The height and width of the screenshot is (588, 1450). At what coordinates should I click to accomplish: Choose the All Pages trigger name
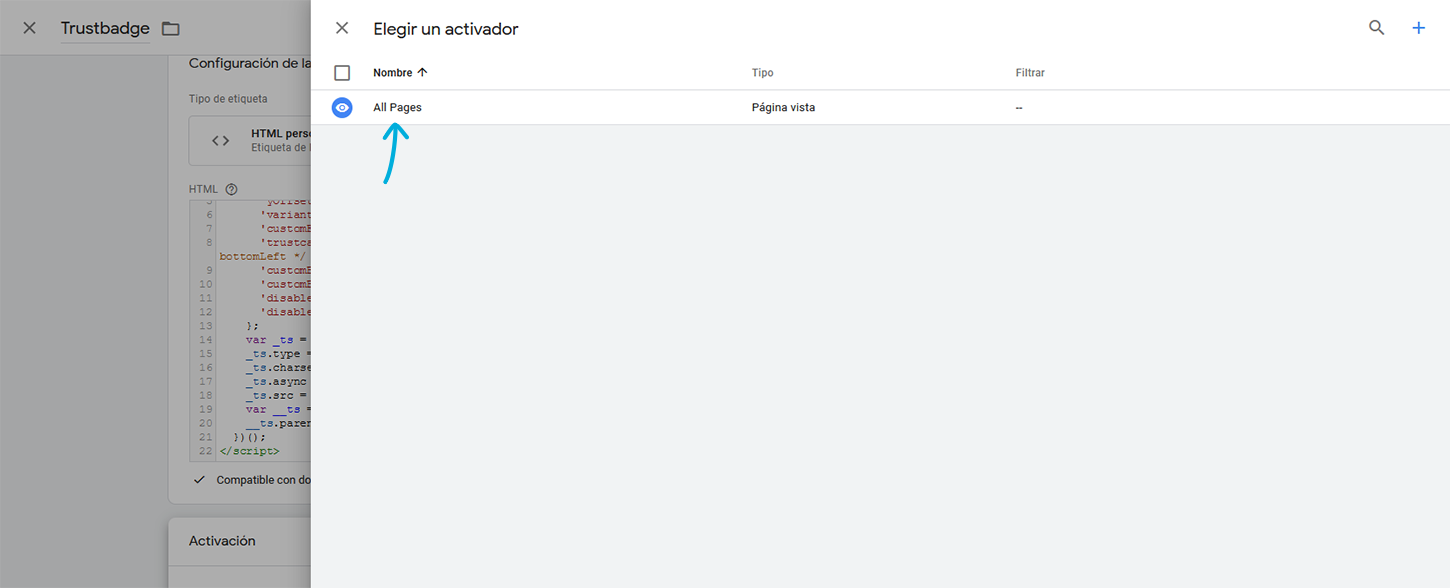[397, 108]
